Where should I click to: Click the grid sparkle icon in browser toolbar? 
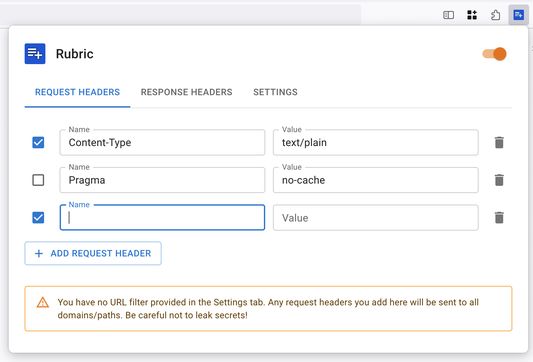coord(472,15)
